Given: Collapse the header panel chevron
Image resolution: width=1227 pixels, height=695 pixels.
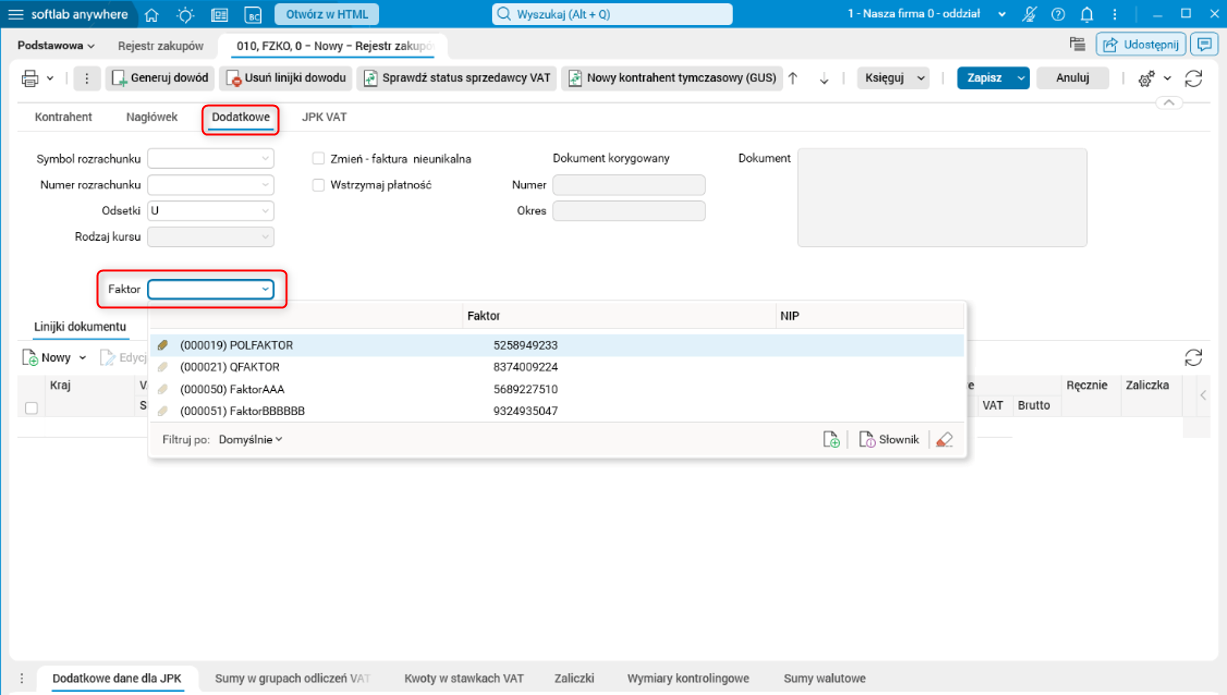Looking at the screenshot, I should (x=1169, y=103).
